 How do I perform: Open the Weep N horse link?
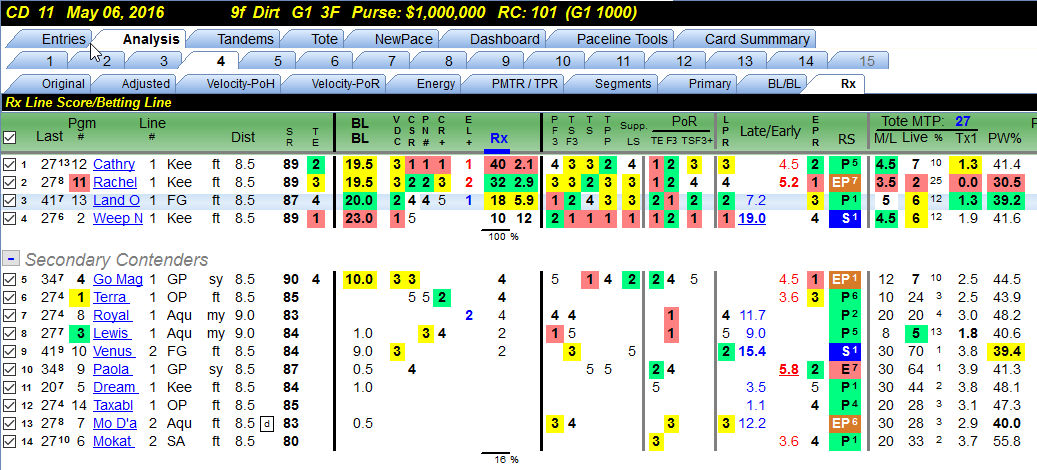click(118, 219)
